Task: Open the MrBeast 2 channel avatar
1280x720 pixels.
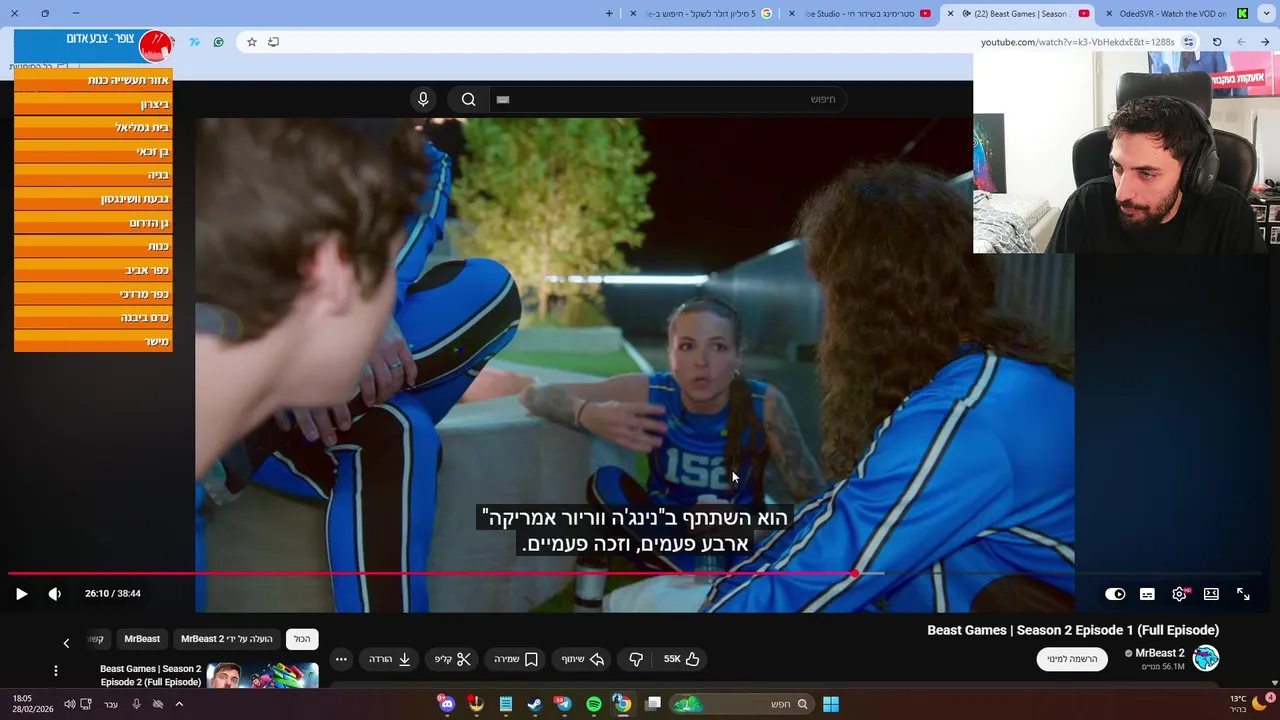Action: click(1206, 658)
